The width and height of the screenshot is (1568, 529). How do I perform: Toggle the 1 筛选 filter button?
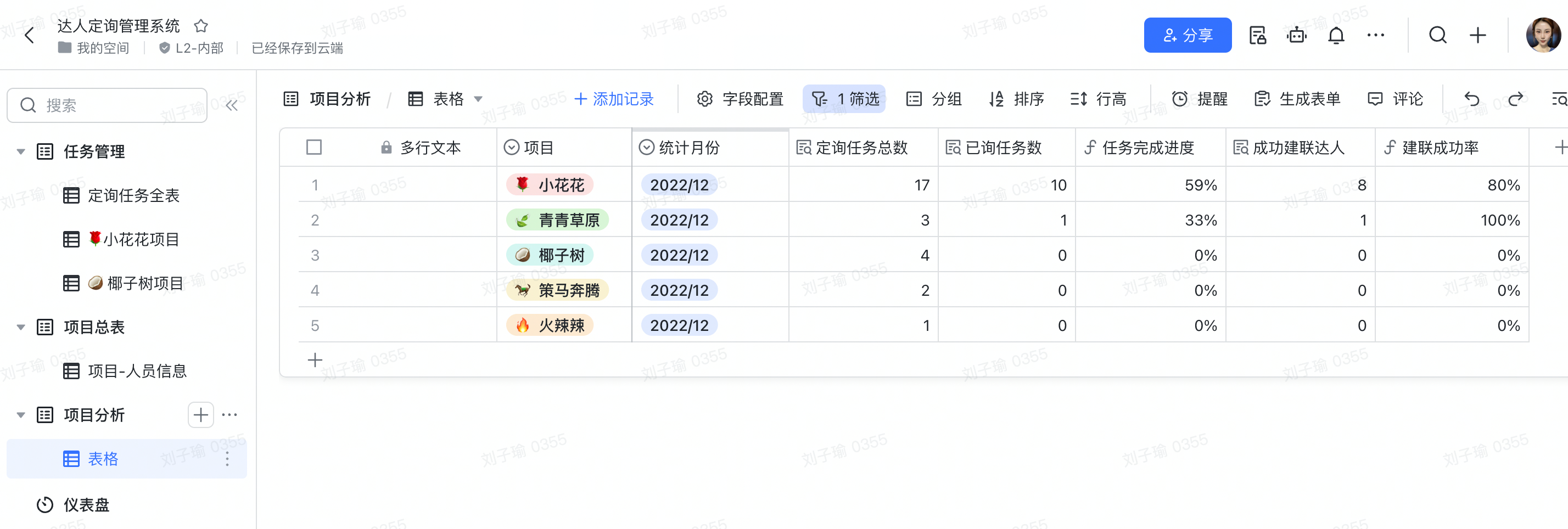coord(844,99)
